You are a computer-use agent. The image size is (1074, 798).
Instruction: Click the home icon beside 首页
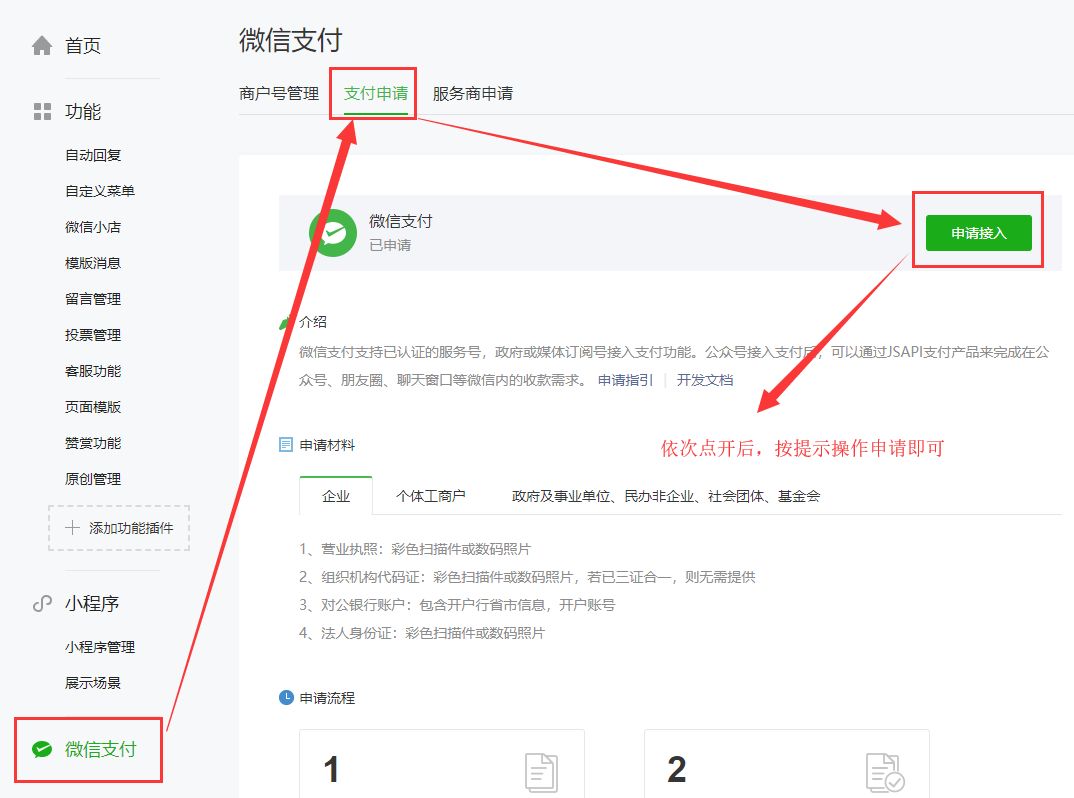tap(42, 46)
